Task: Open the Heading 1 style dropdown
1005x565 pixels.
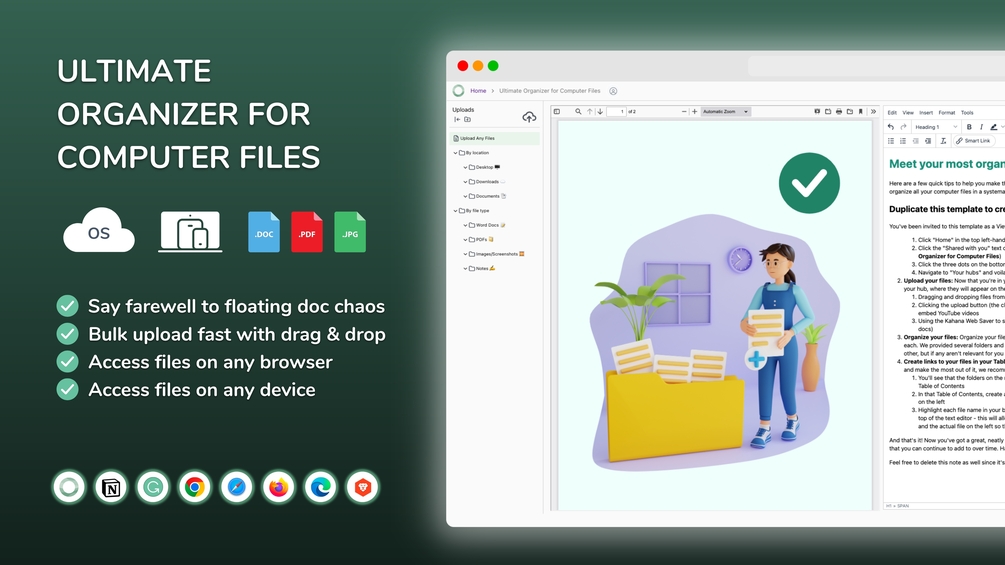Action: (x=936, y=127)
